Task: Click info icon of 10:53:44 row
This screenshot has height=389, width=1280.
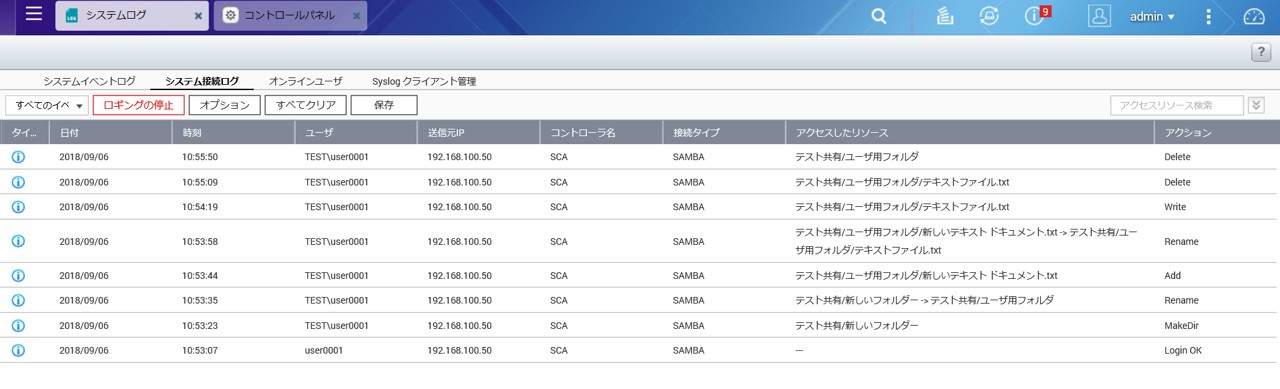Action: [x=18, y=275]
